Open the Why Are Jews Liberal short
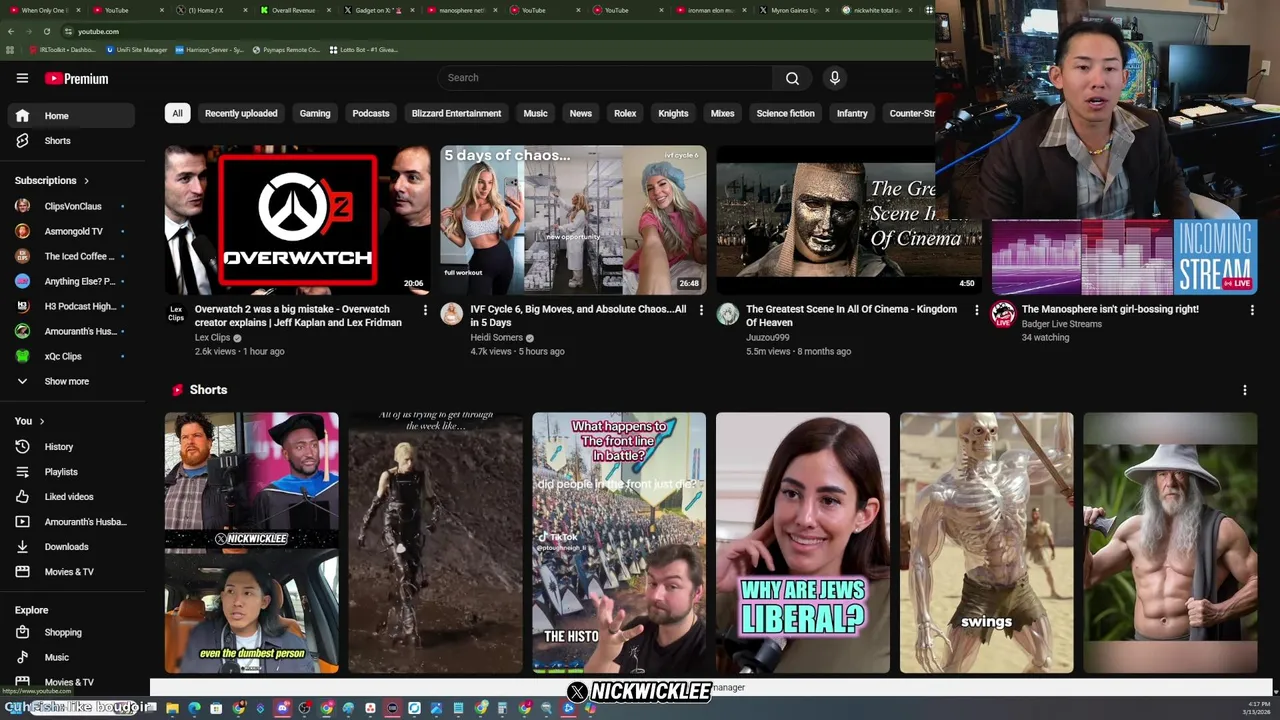 [802, 543]
